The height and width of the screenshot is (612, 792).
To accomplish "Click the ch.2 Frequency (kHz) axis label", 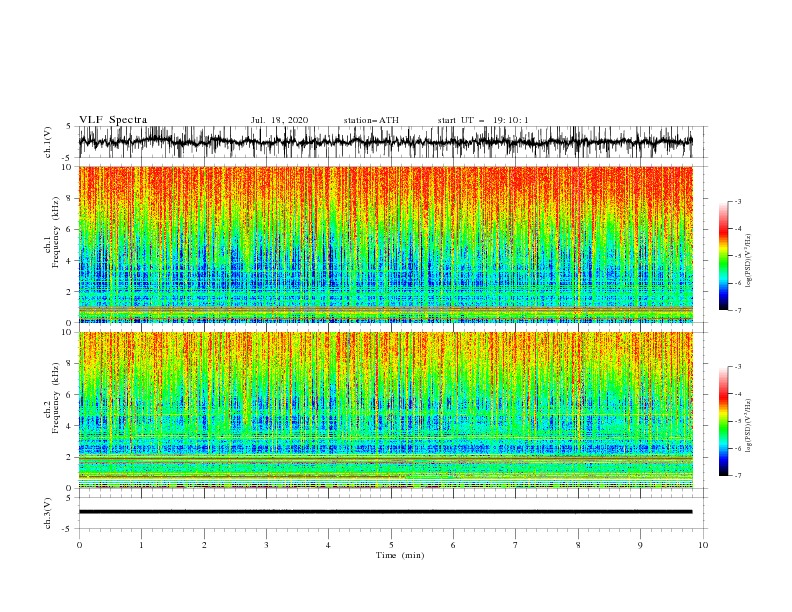I will (52, 398).
